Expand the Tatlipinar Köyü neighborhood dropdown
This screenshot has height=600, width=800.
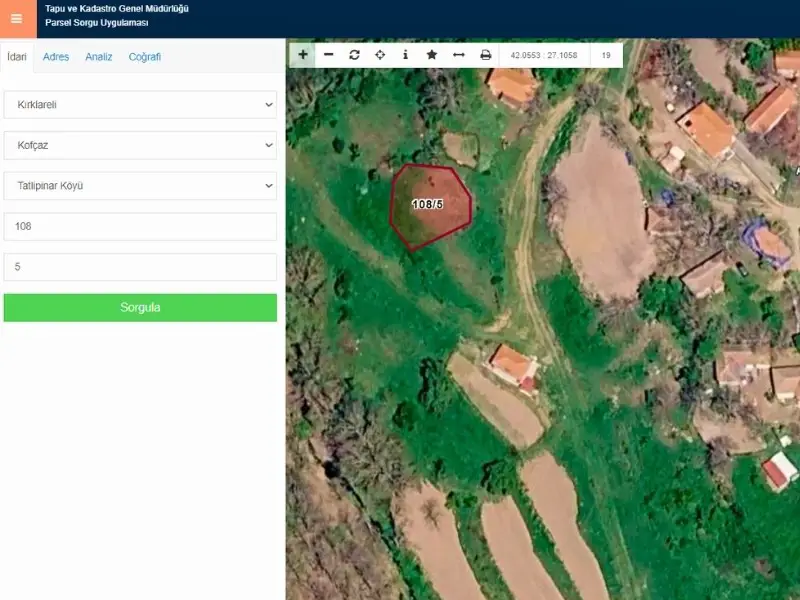[x=140, y=186]
